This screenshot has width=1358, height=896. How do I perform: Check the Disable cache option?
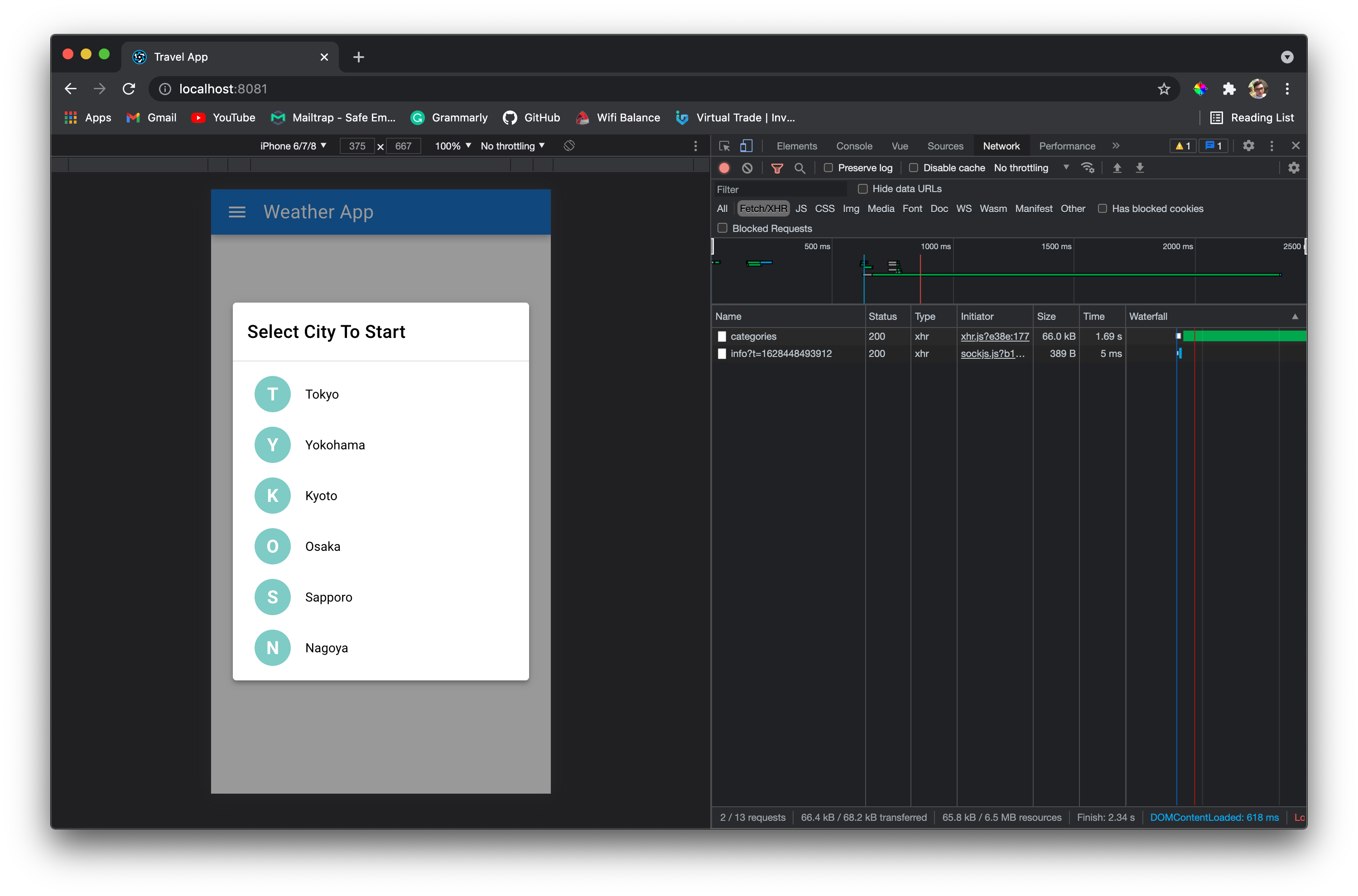[x=914, y=168]
